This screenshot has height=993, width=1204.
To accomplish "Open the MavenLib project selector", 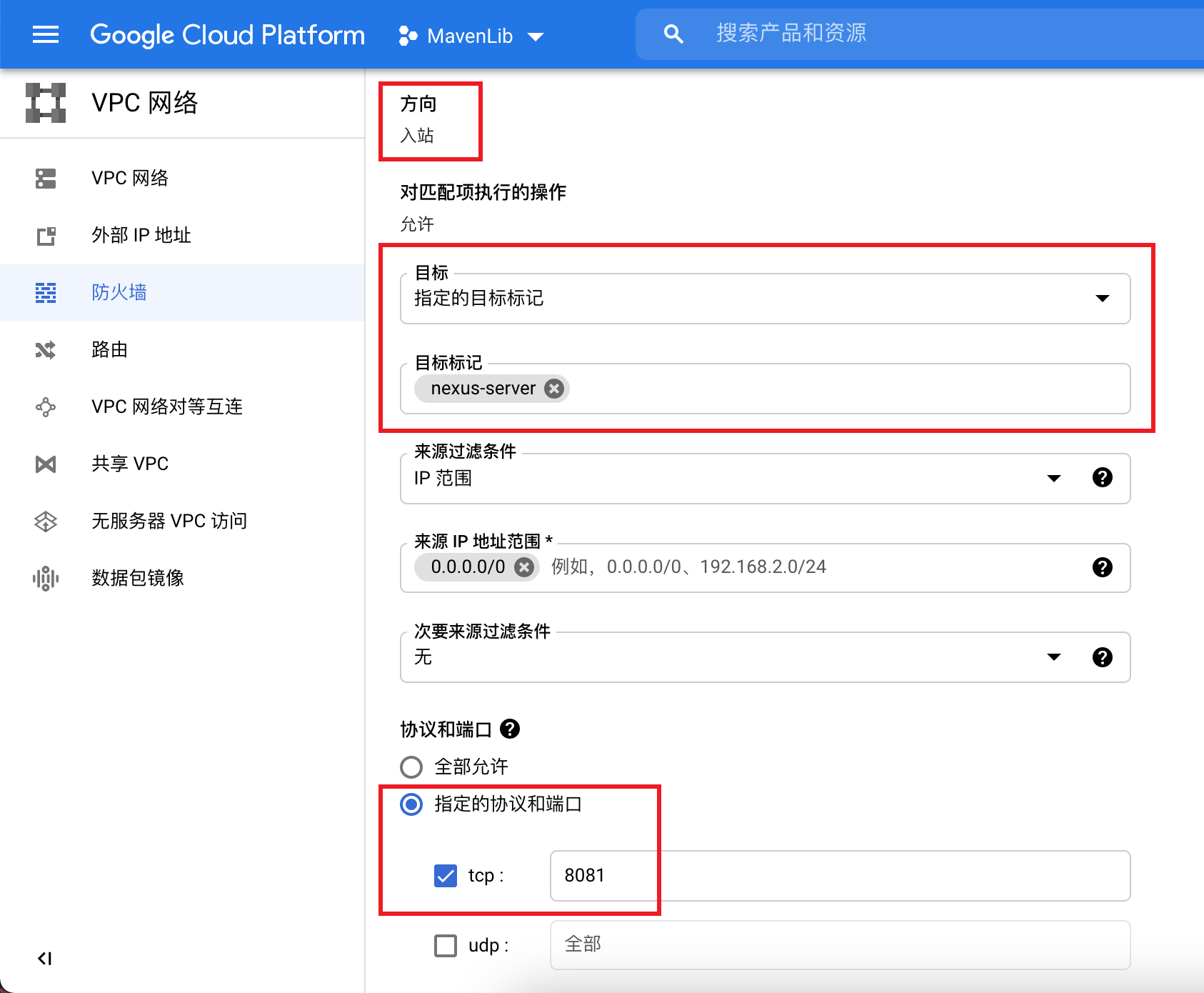I will click(x=471, y=36).
